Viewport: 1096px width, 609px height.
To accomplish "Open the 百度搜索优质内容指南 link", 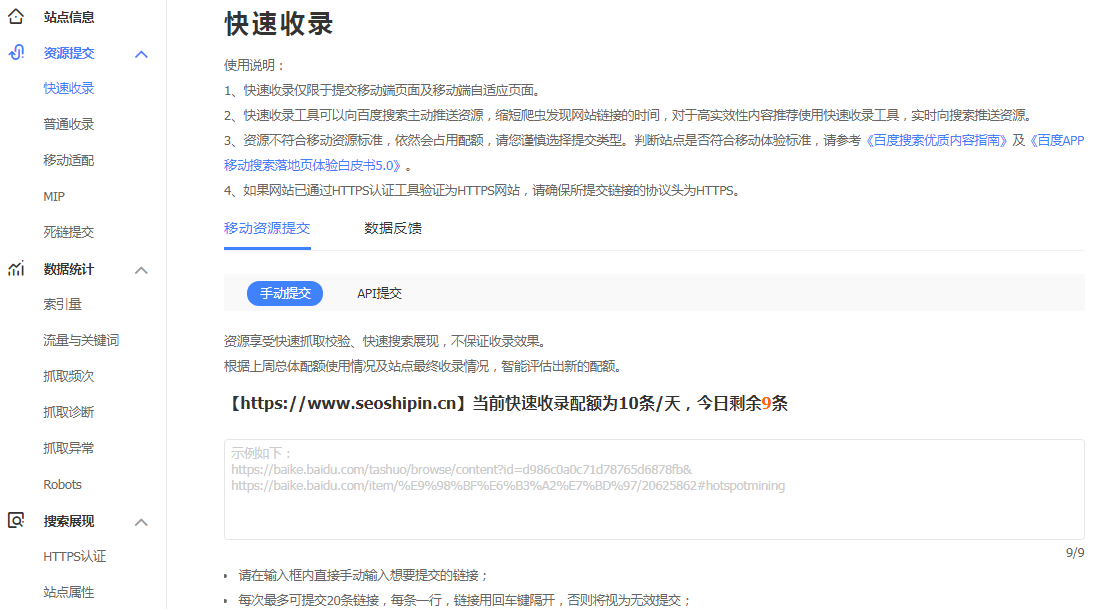I will click(936, 141).
